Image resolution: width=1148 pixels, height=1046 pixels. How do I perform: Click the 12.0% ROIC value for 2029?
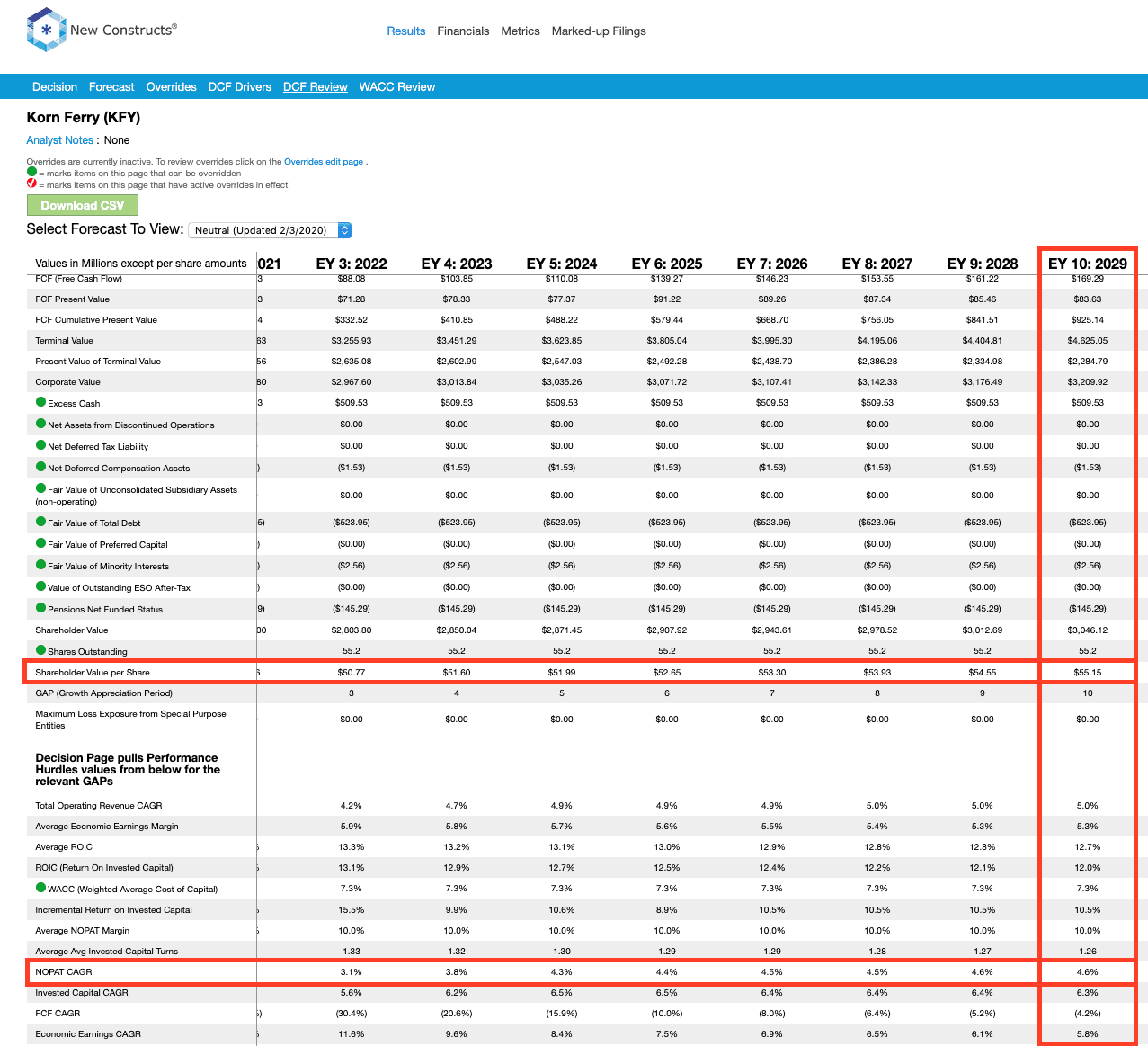[1088, 868]
